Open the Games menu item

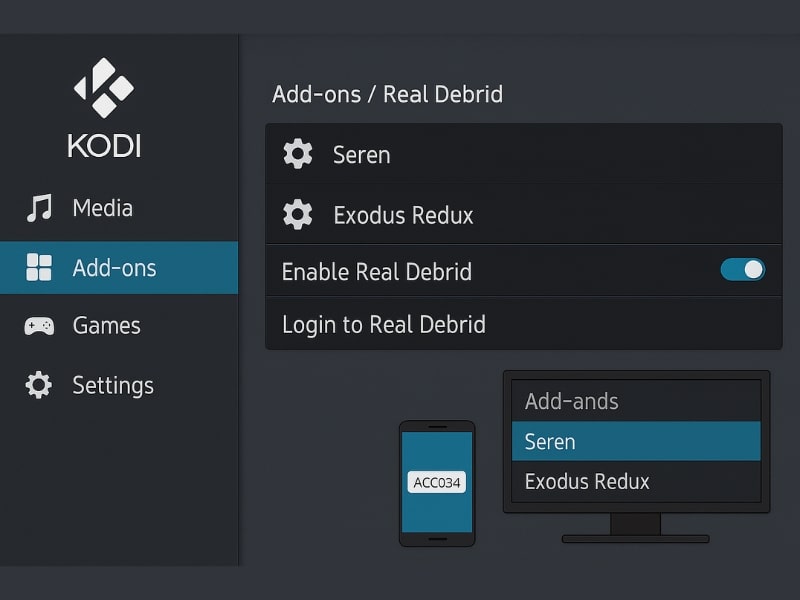click(119, 326)
